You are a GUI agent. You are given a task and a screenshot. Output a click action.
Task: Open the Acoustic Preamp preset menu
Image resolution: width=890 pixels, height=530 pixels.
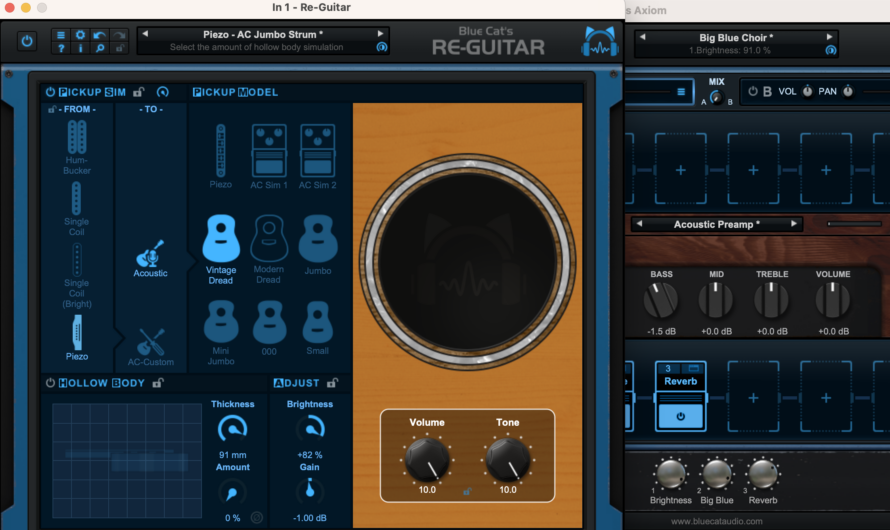pos(716,225)
